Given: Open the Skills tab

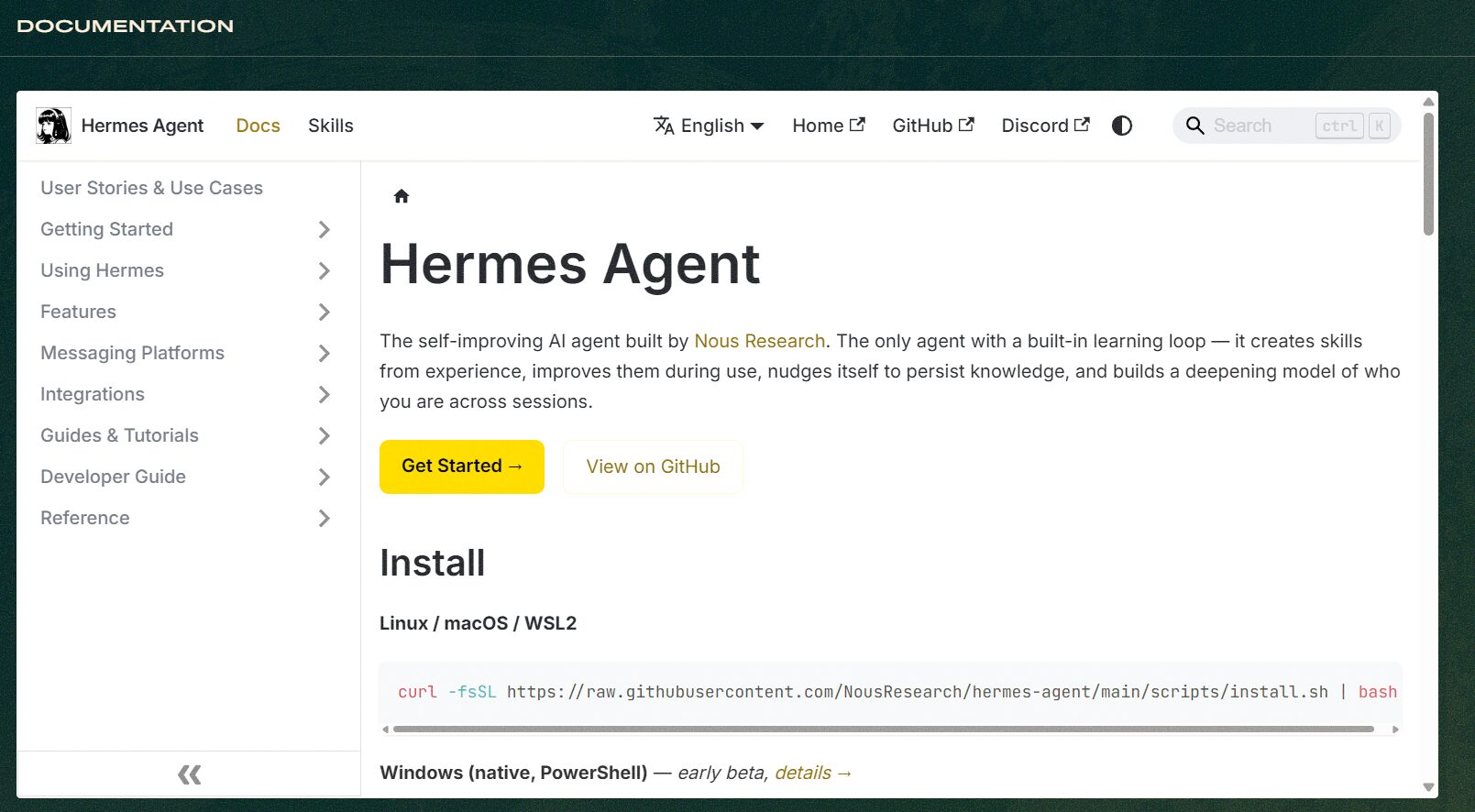Looking at the screenshot, I should [330, 126].
